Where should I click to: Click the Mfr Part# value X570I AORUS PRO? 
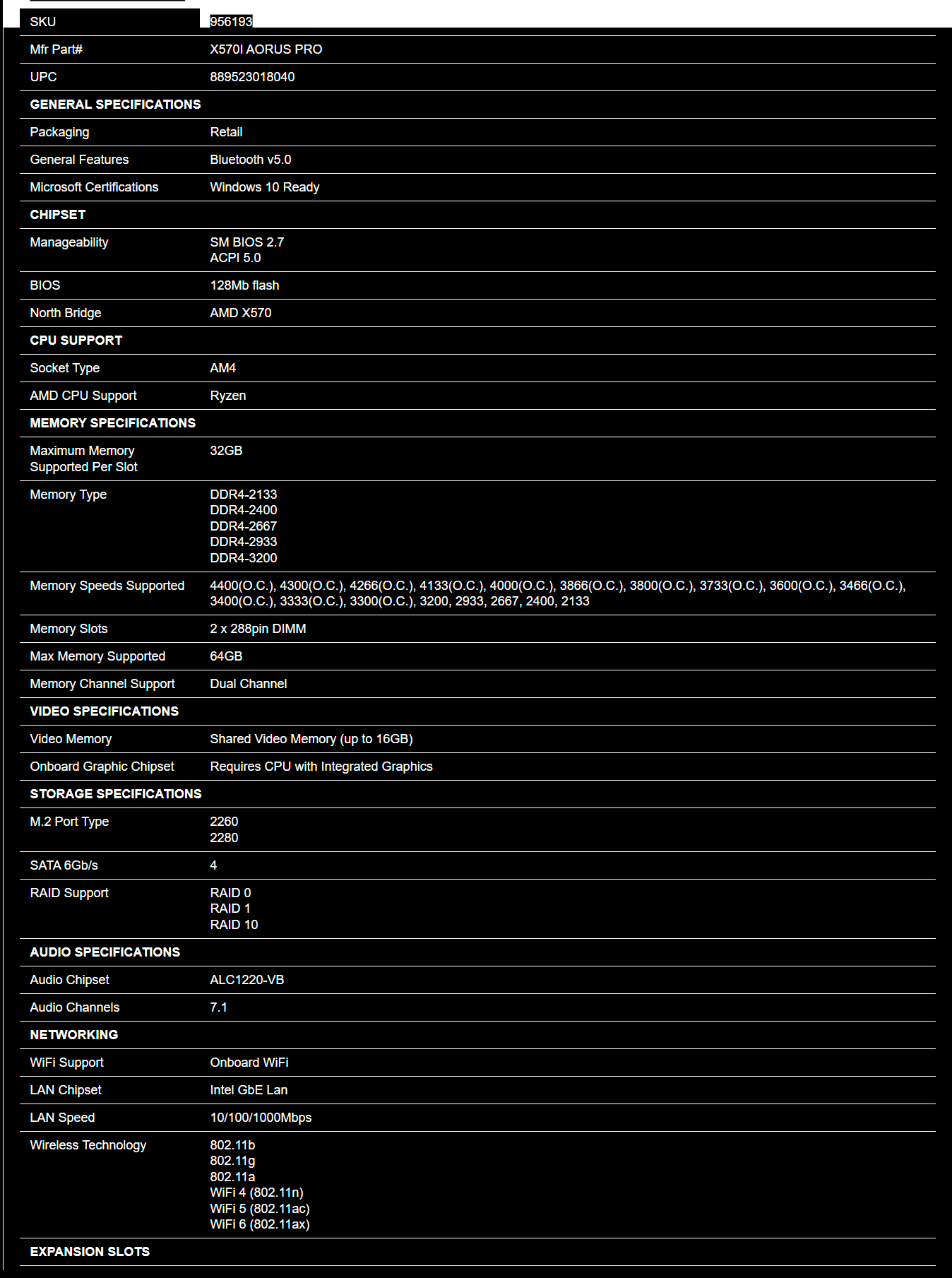[266, 49]
